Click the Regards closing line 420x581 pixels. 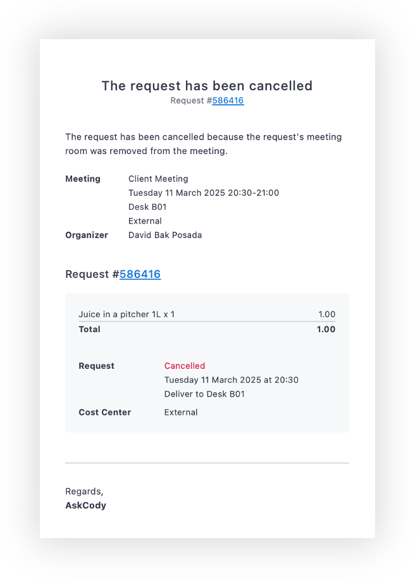pos(84,492)
